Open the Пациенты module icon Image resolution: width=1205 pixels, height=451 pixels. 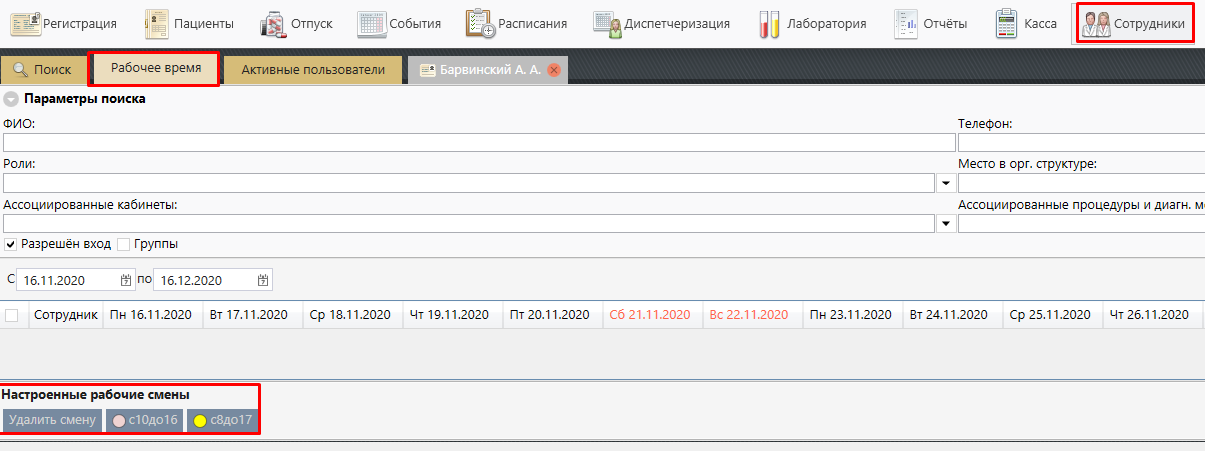pyautogui.click(x=157, y=24)
